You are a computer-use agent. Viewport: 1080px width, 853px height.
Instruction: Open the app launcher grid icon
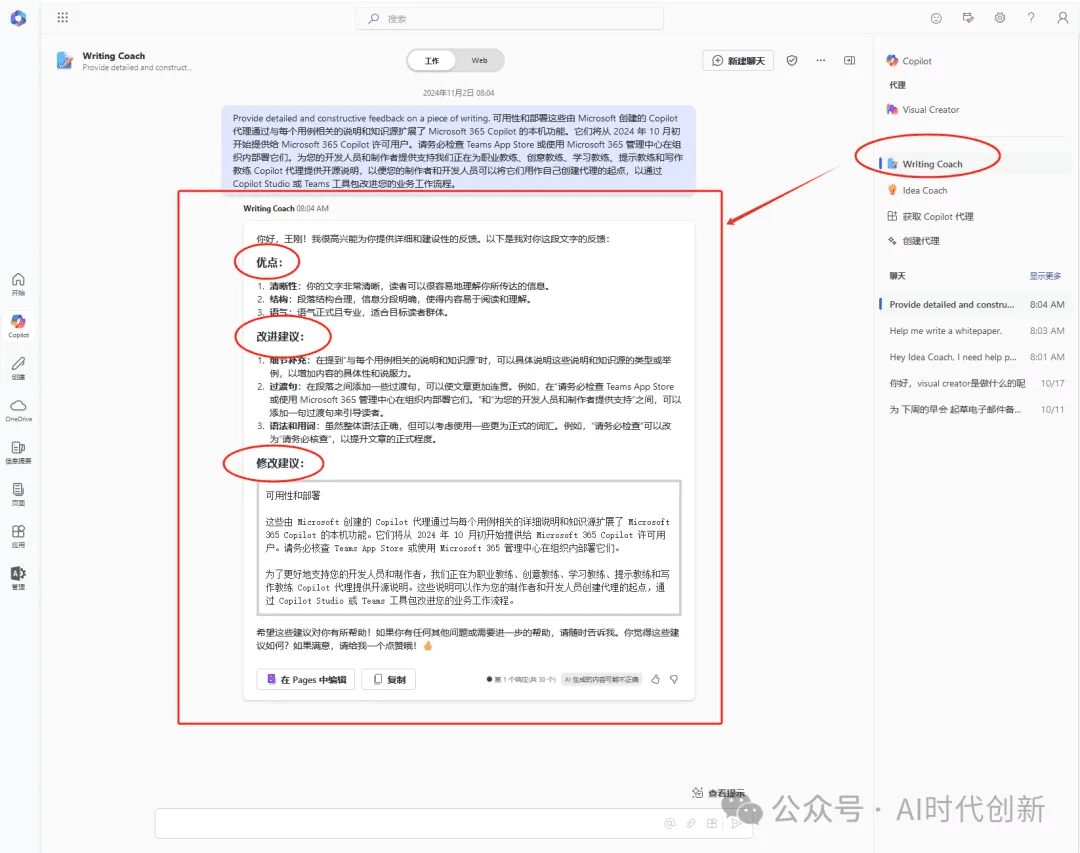point(63,18)
